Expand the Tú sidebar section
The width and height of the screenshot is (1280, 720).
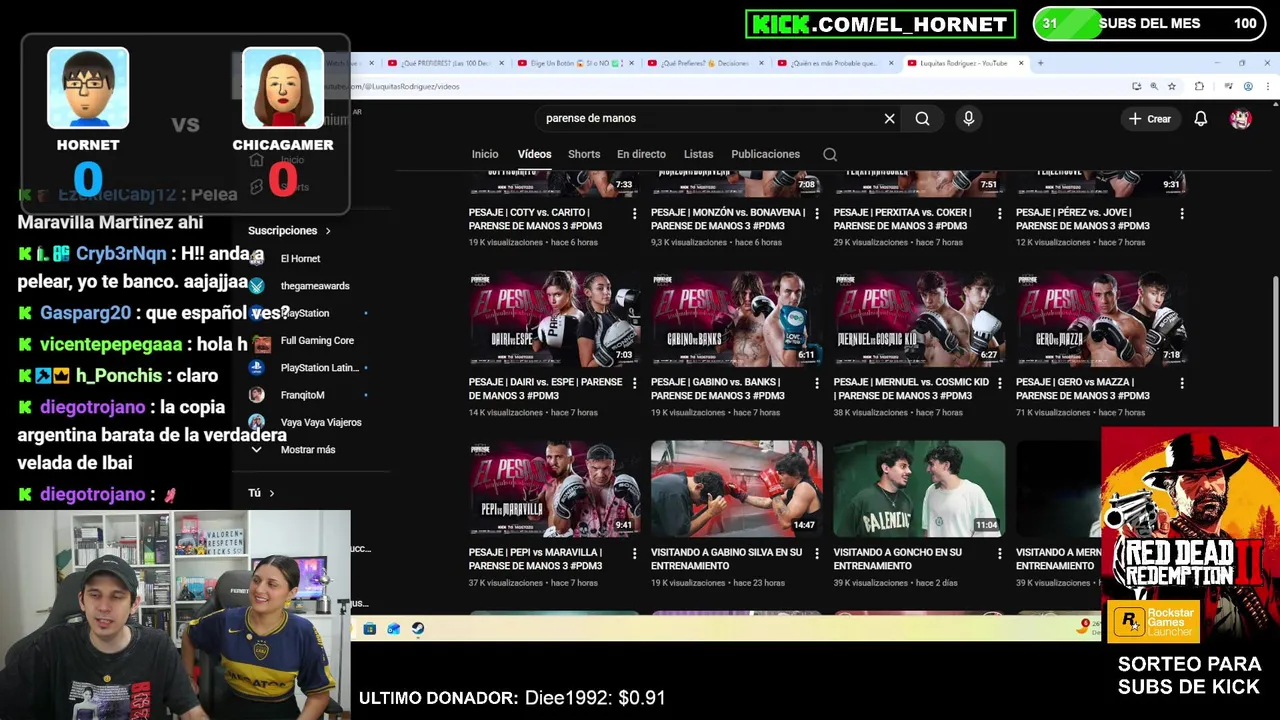pos(261,493)
